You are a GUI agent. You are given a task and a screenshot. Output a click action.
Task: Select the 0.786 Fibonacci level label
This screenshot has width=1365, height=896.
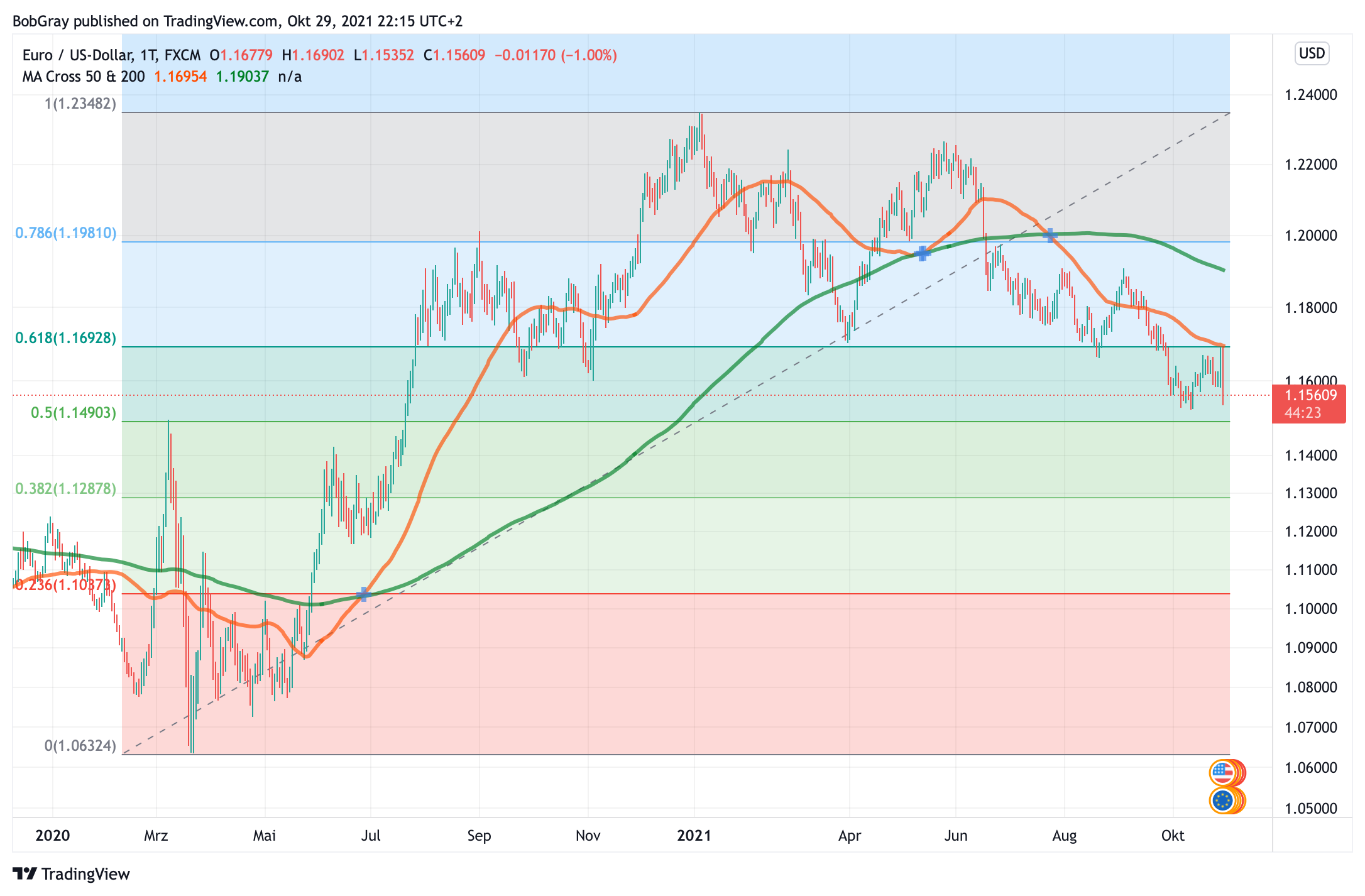pos(66,233)
